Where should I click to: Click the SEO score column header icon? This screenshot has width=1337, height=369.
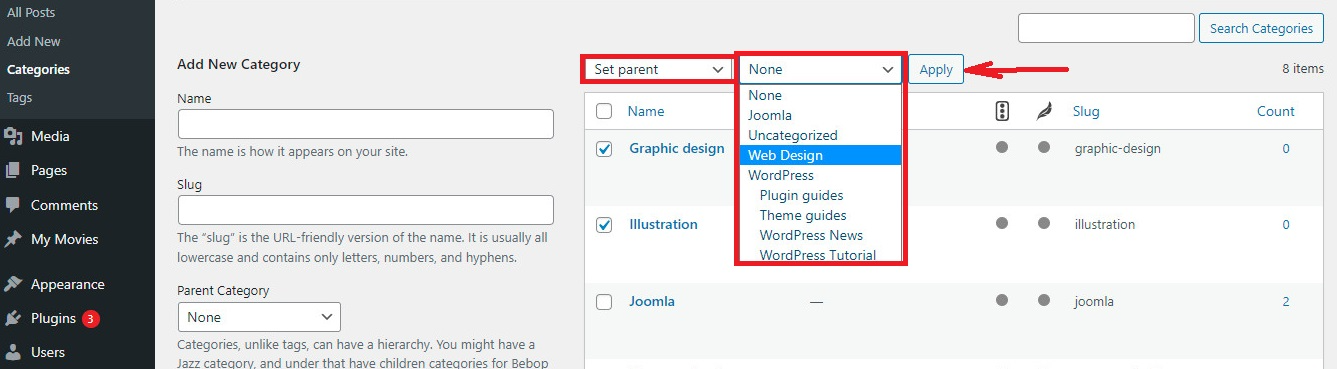pyautogui.click(x=1002, y=111)
